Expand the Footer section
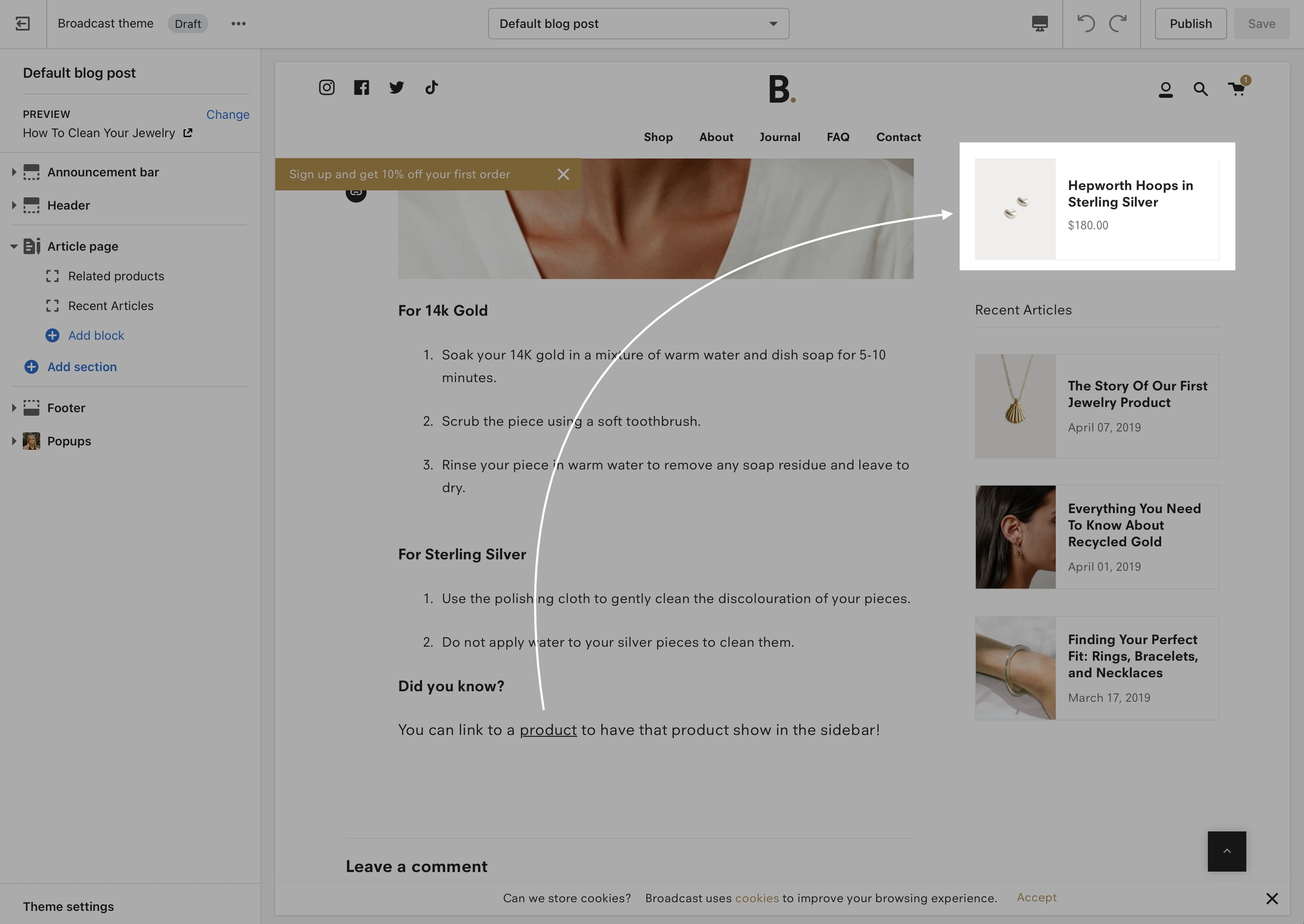The height and width of the screenshot is (924, 1304). [x=14, y=408]
